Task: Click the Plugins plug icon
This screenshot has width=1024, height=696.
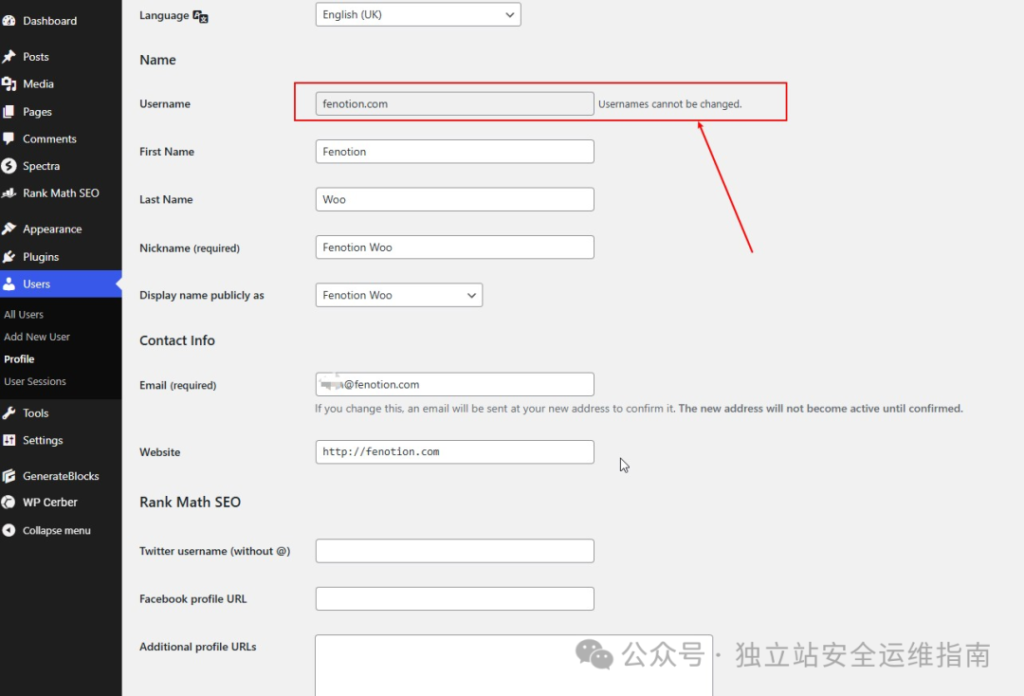Action: click(9, 257)
